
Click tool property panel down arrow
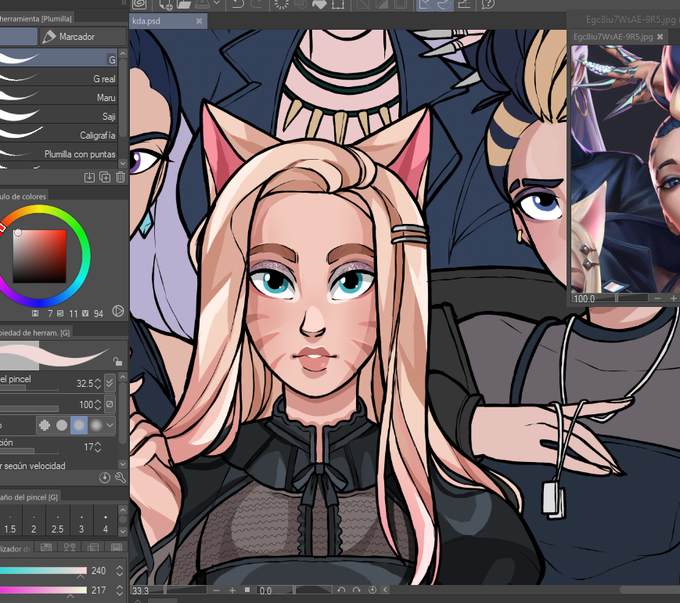pos(123,464)
